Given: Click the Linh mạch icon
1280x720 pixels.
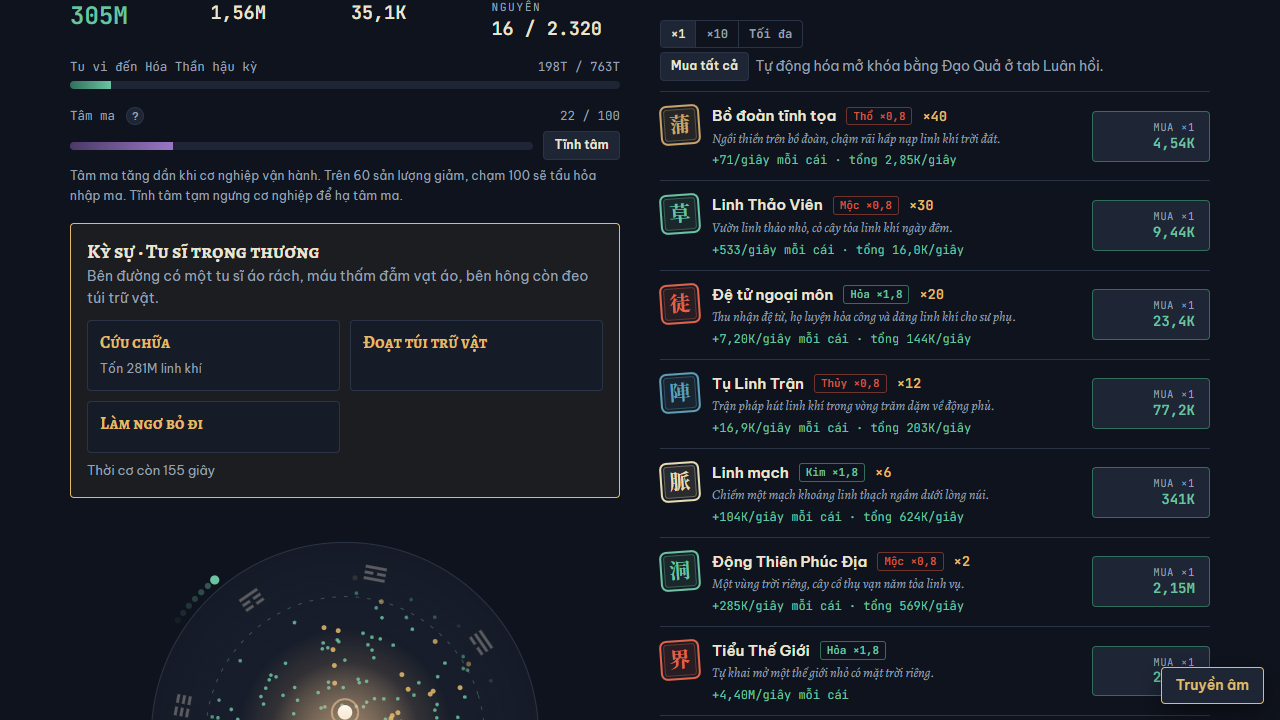Looking at the screenshot, I should (x=680, y=481).
